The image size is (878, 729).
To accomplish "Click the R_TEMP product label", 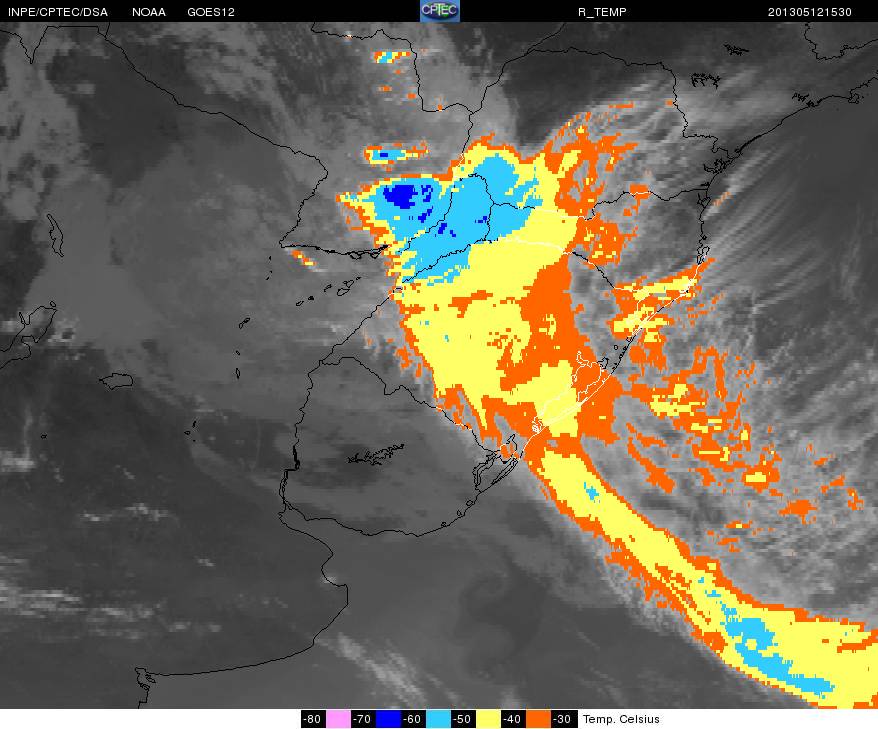I will pos(602,12).
